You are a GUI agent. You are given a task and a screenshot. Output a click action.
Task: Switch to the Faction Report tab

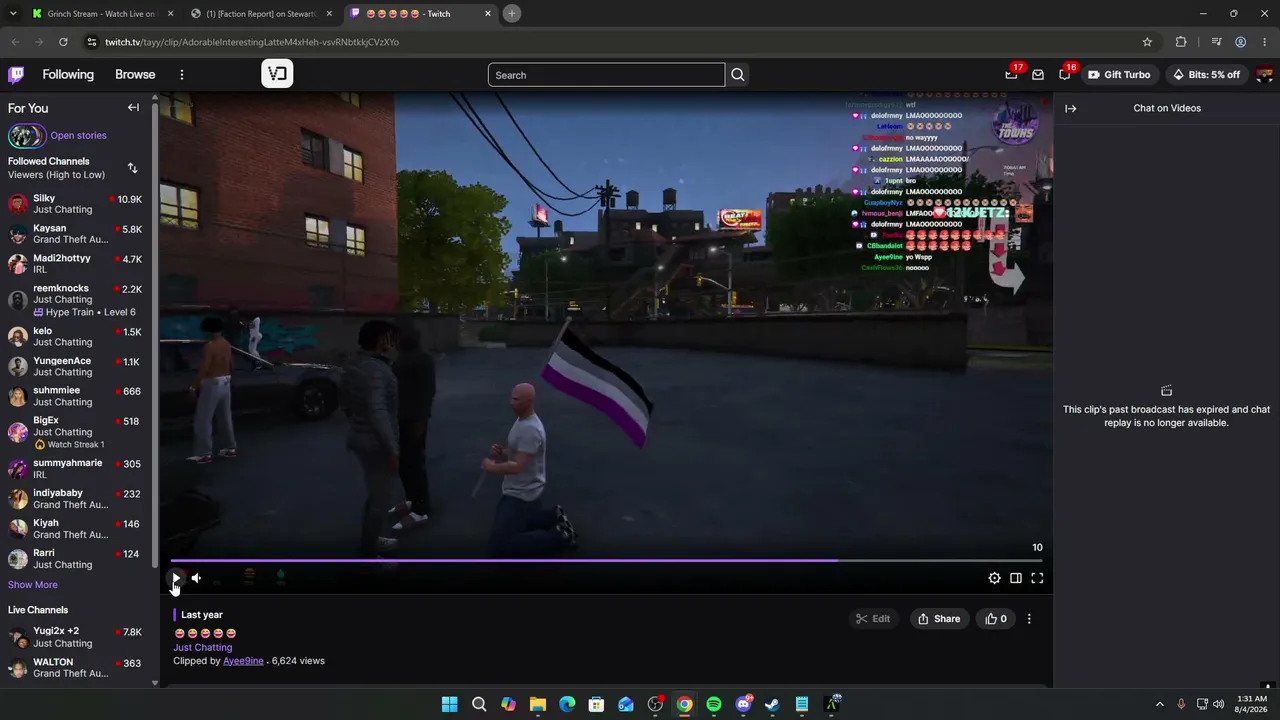(x=262, y=14)
